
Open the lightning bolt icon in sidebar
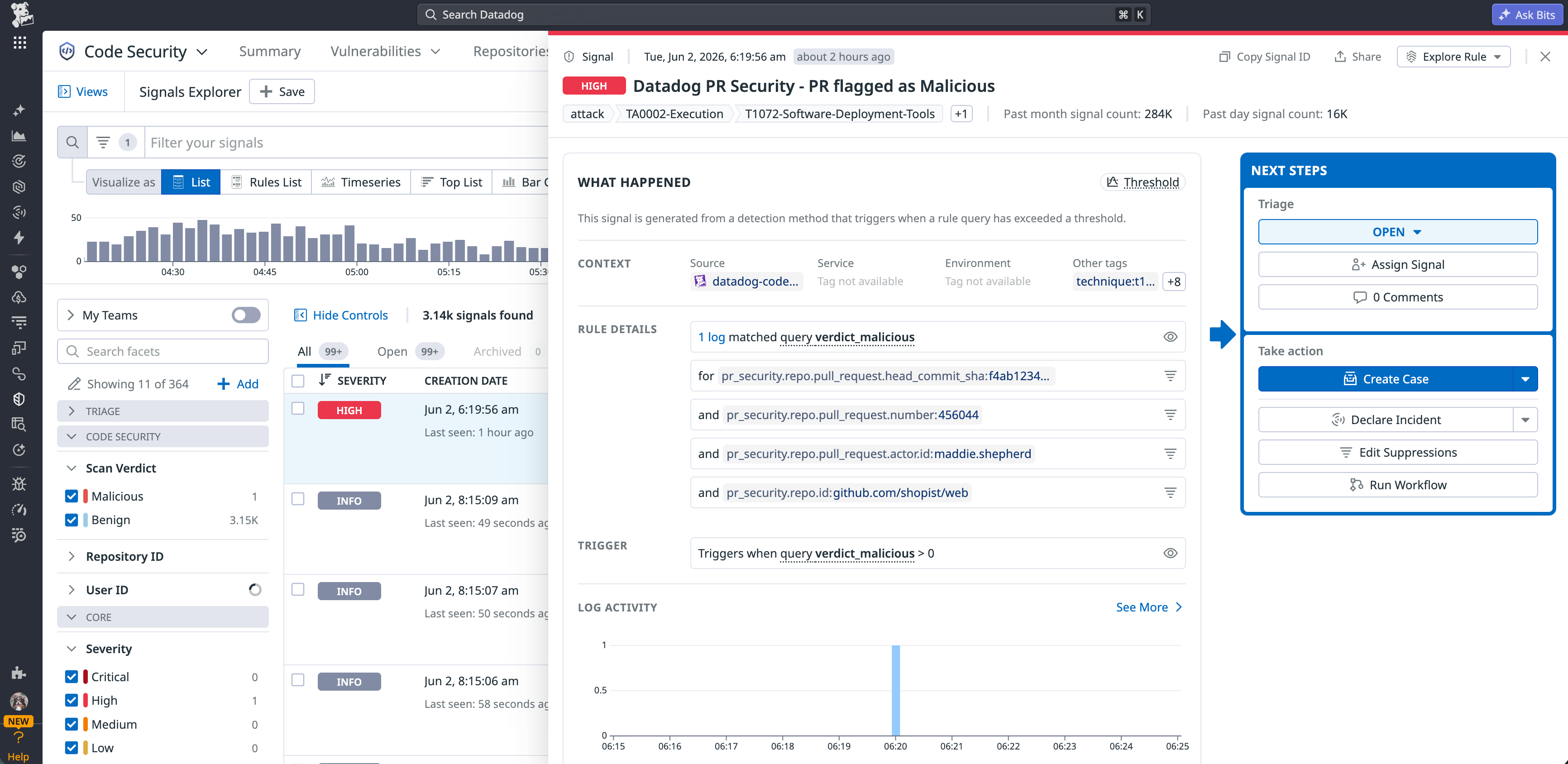click(x=19, y=238)
